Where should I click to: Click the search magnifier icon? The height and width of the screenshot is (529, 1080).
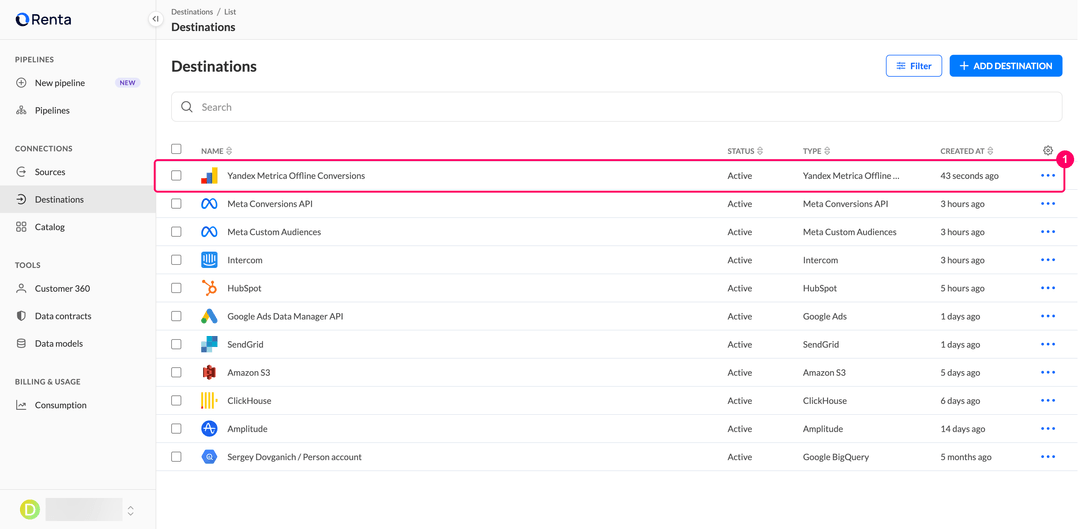pyautogui.click(x=187, y=107)
